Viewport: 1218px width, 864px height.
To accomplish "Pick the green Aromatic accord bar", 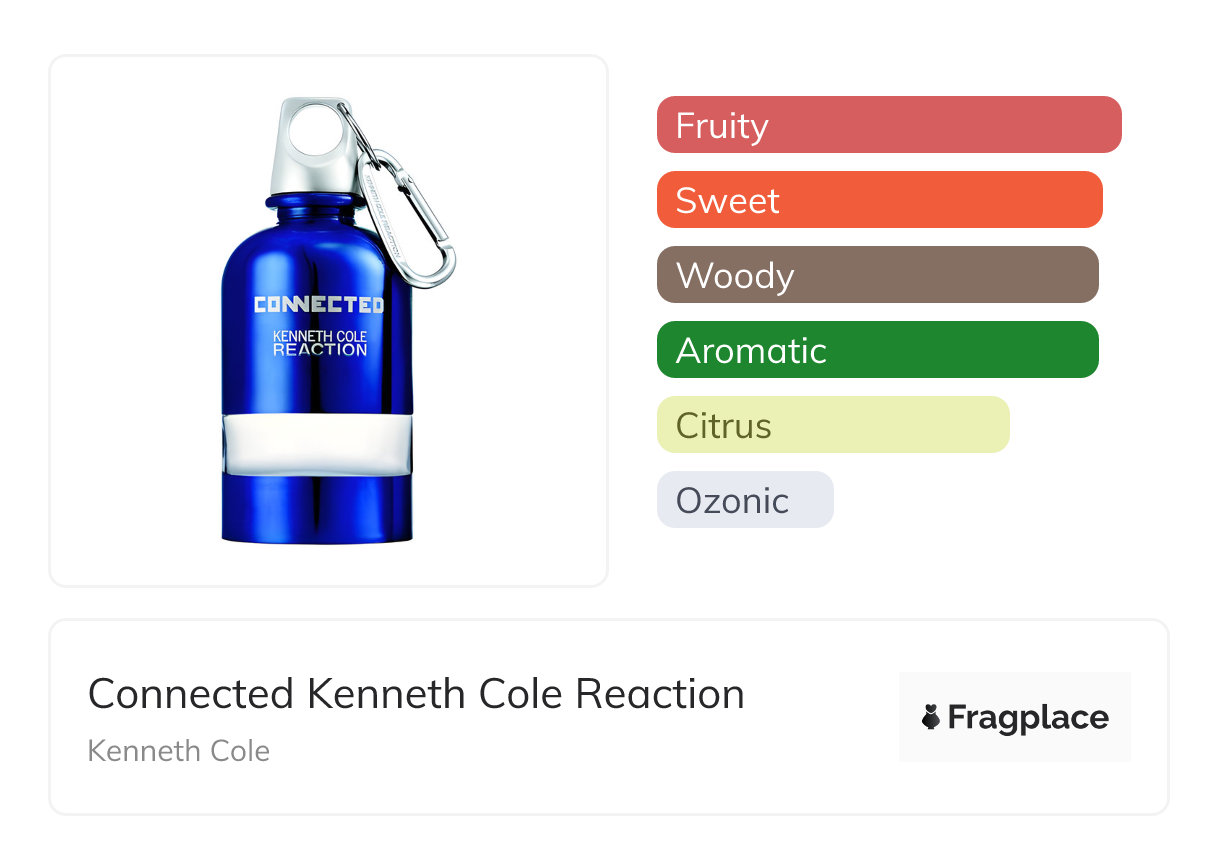I will click(x=877, y=350).
